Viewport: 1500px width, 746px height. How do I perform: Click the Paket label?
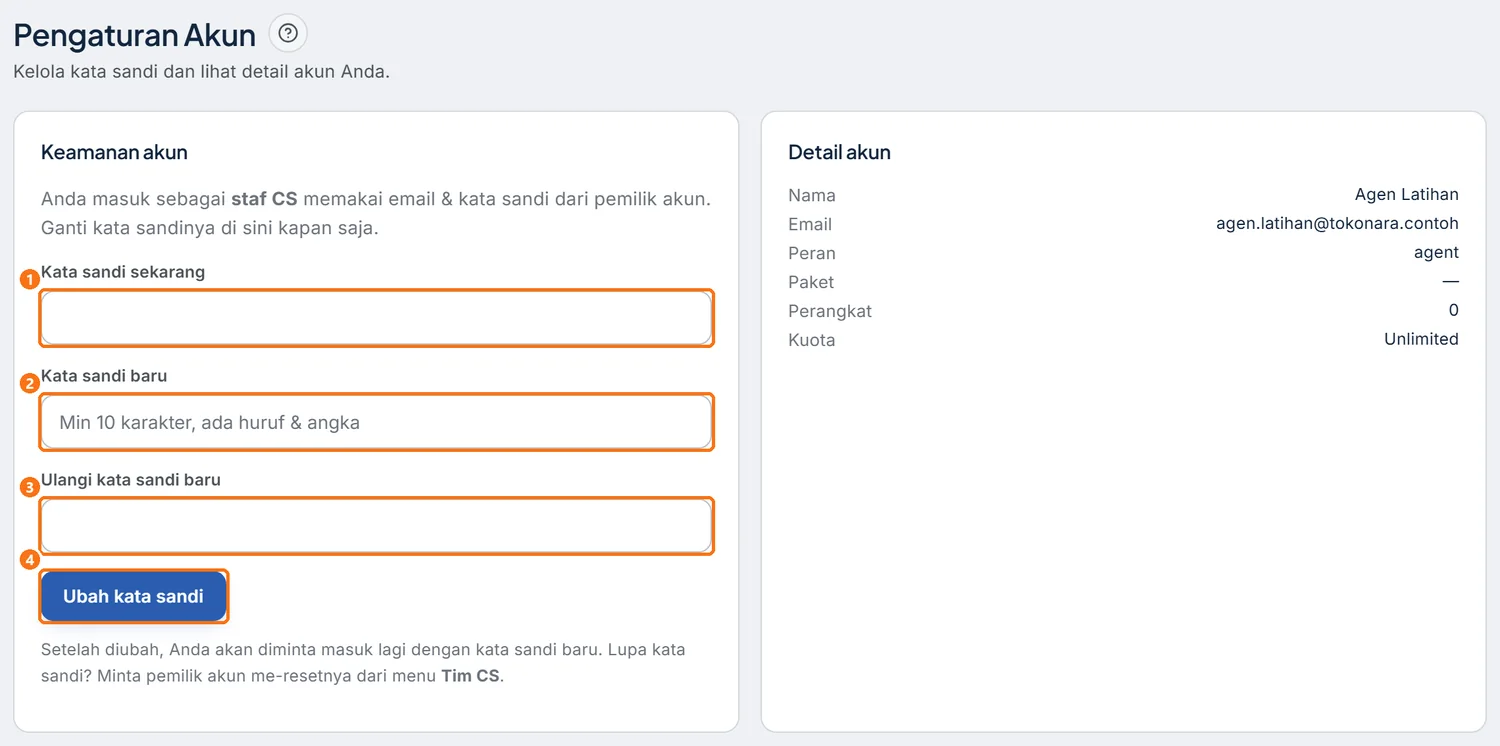811,282
